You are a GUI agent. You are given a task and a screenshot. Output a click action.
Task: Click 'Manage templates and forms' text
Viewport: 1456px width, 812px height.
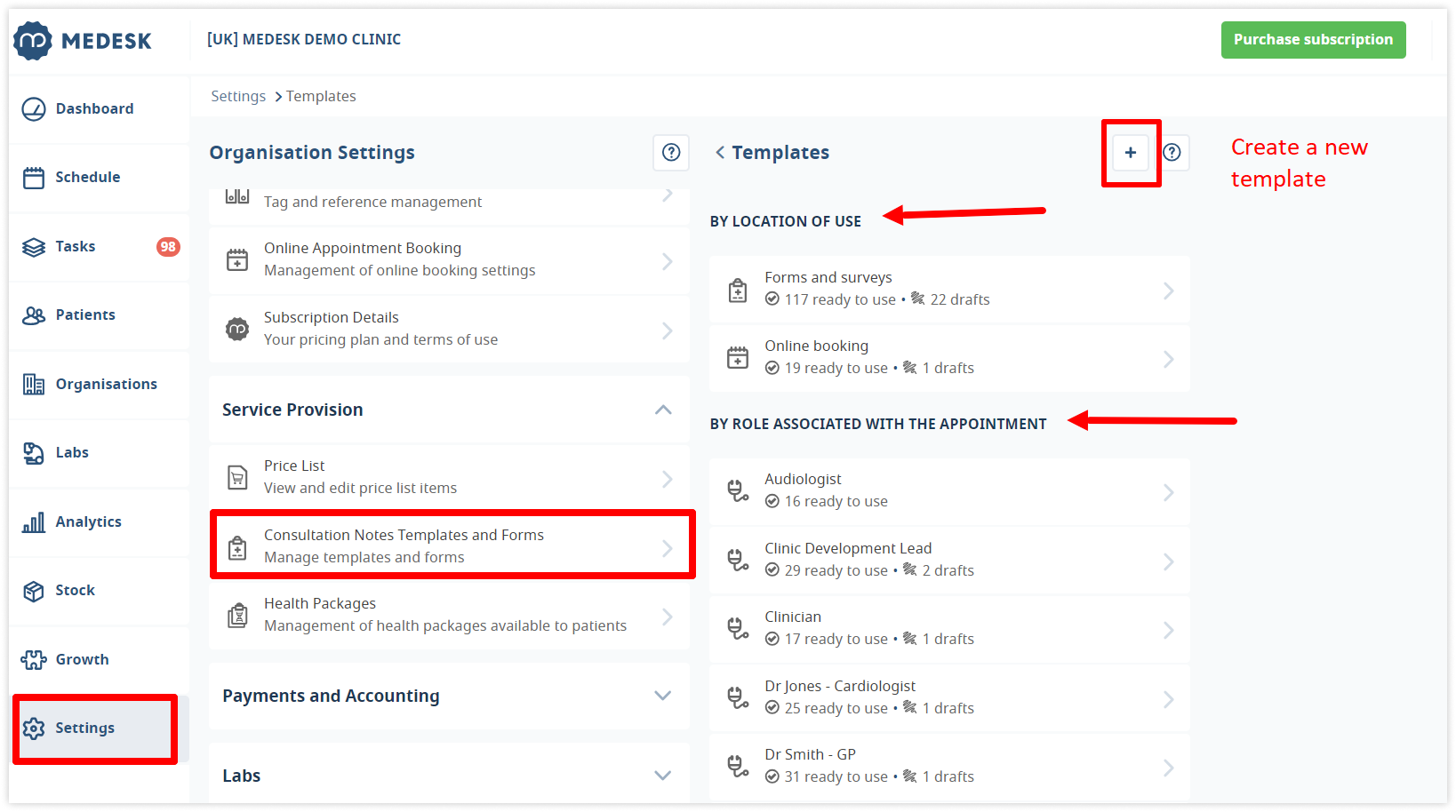tap(364, 558)
